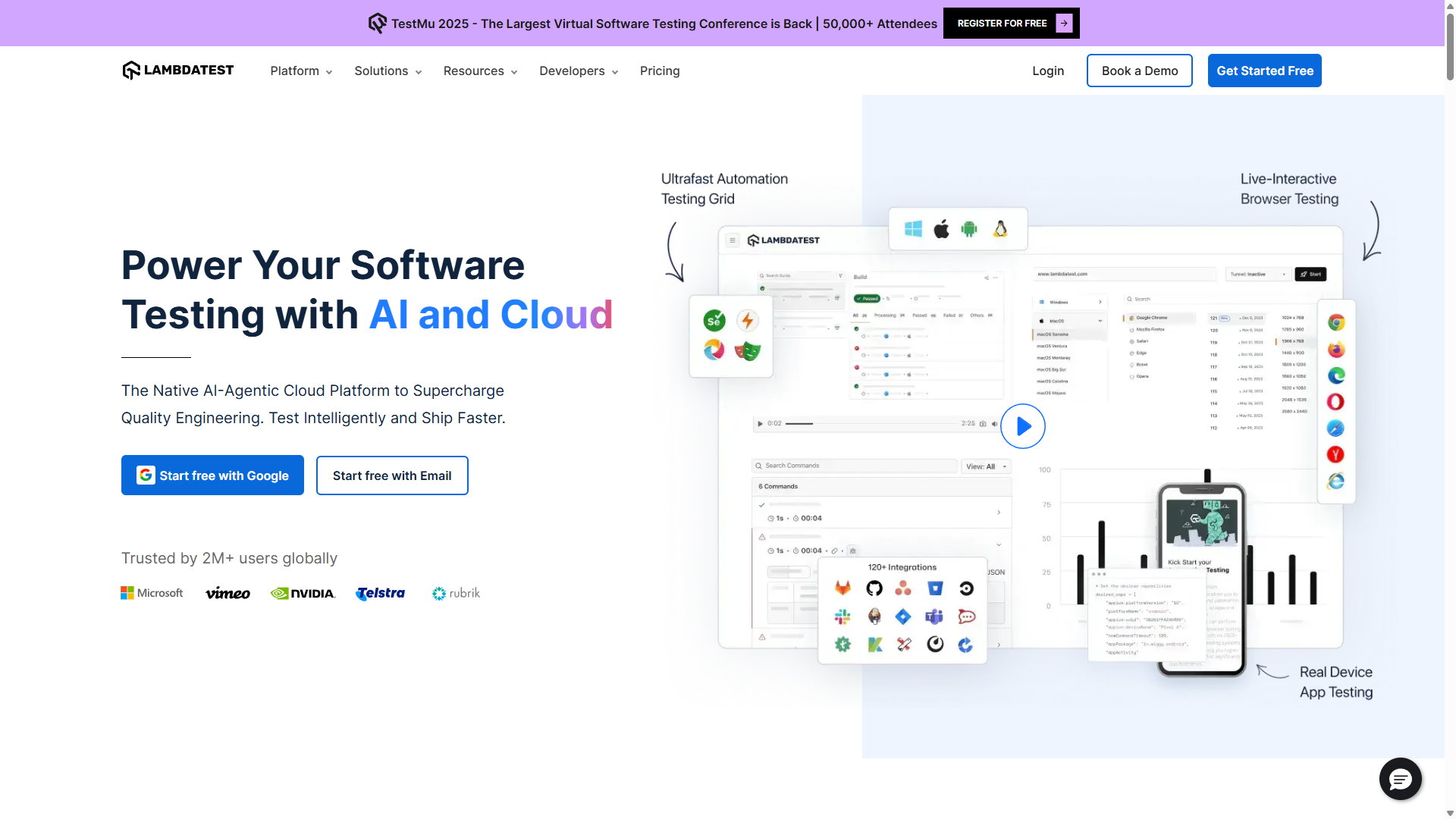Viewport: 1456px width, 819px height.
Task: Play the product demo video
Action: tap(1023, 426)
